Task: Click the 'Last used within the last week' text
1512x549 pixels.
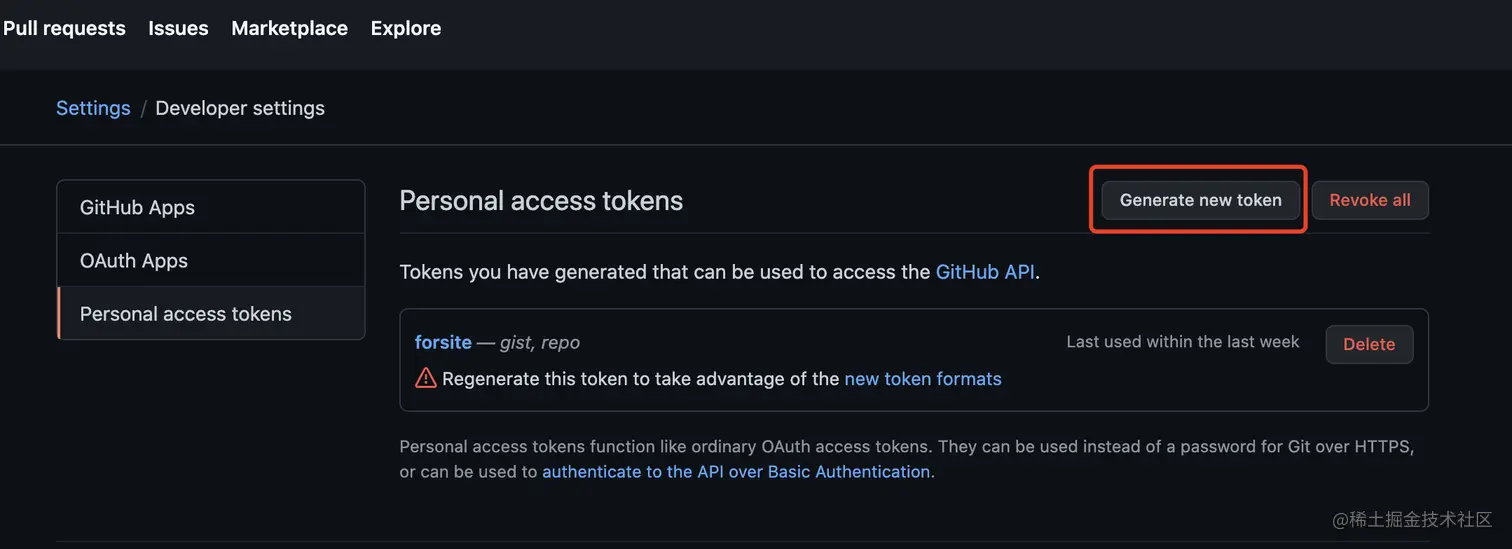Action: [1182, 342]
